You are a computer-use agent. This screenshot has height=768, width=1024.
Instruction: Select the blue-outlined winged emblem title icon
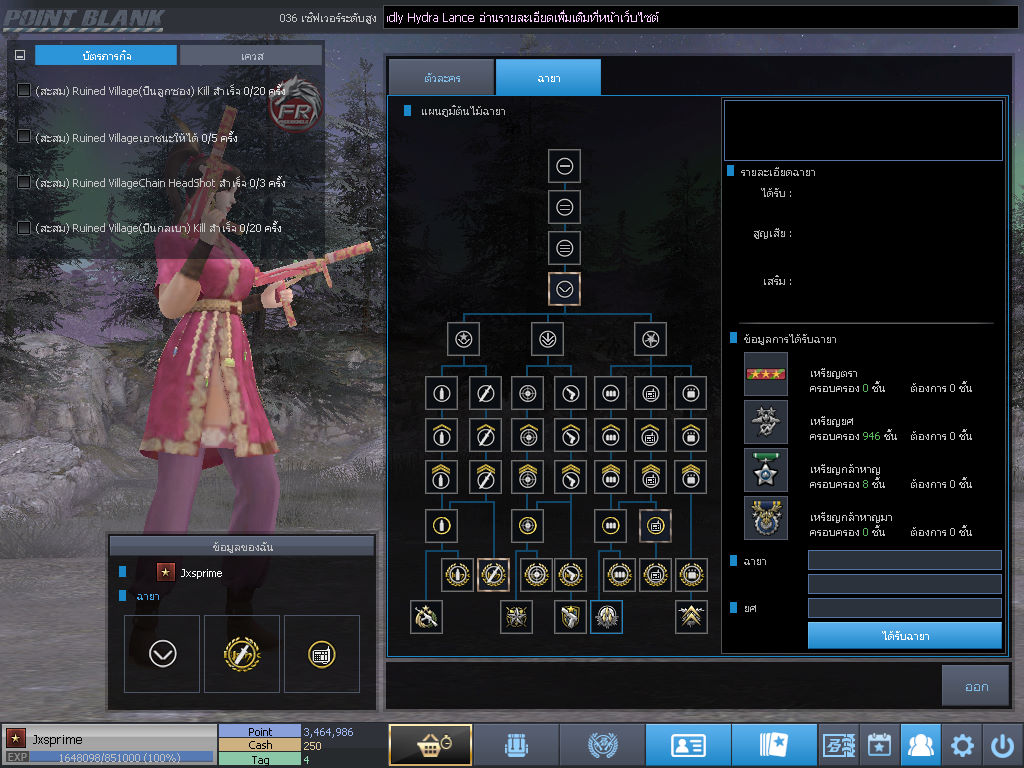click(607, 616)
